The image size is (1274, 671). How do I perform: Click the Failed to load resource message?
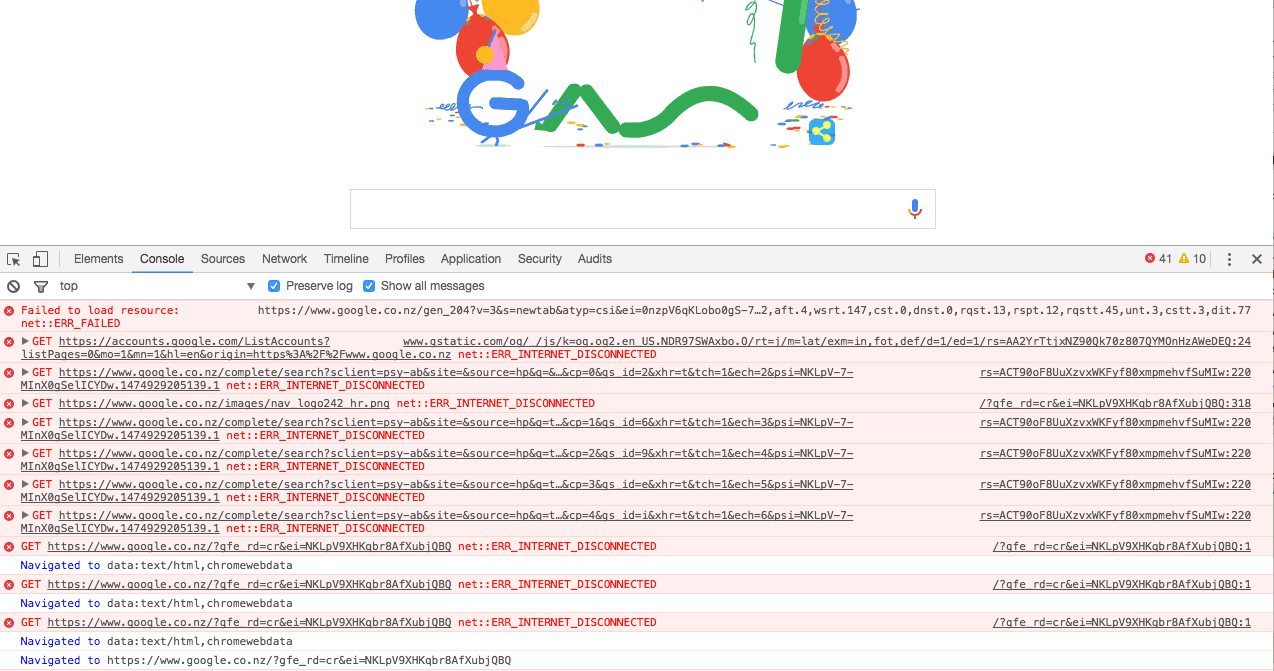tap(100, 311)
